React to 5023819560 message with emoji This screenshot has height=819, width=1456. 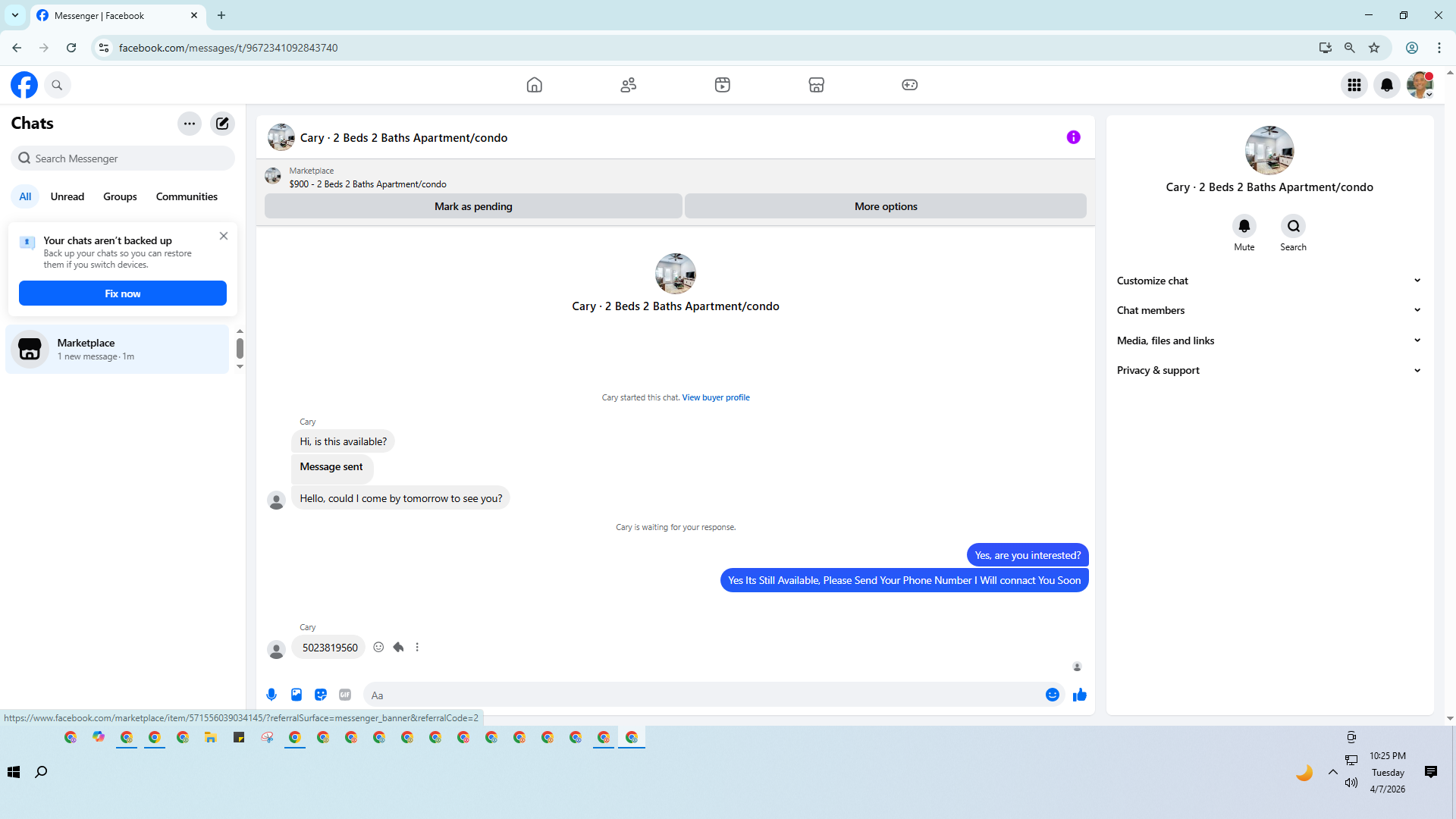(378, 647)
